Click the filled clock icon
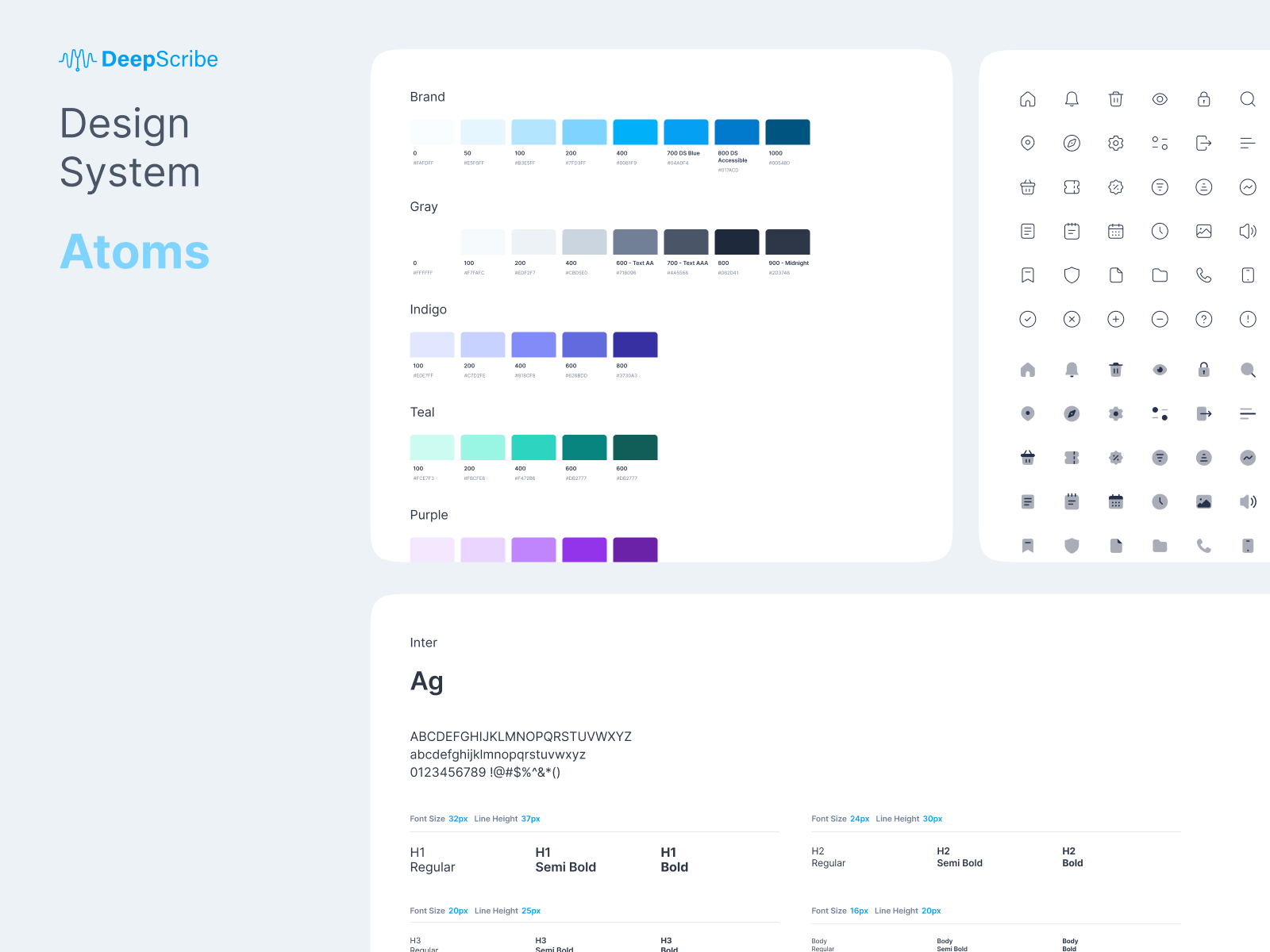The width and height of the screenshot is (1270, 952). pyautogui.click(x=1160, y=501)
